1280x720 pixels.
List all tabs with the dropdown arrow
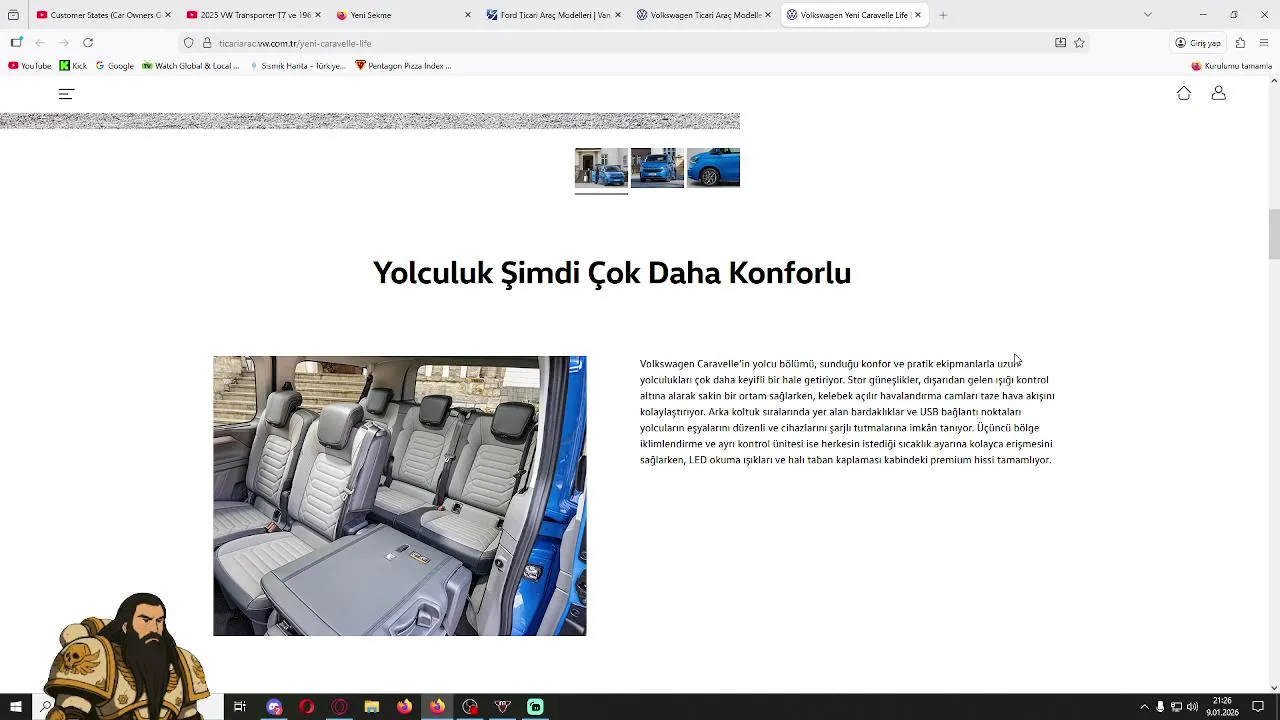[x=1147, y=15]
